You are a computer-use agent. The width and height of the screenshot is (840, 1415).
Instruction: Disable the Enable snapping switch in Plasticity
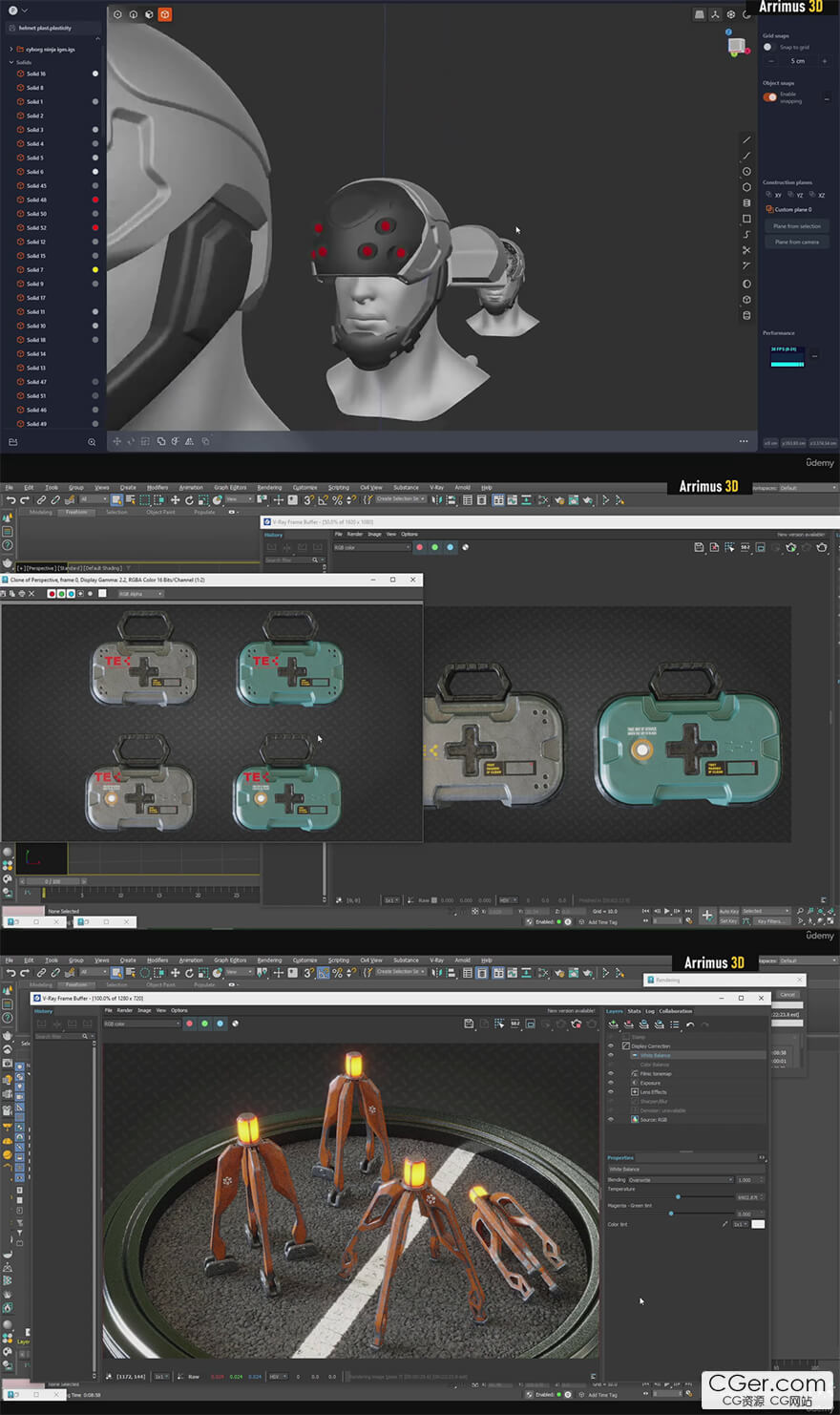[x=770, y=96]
